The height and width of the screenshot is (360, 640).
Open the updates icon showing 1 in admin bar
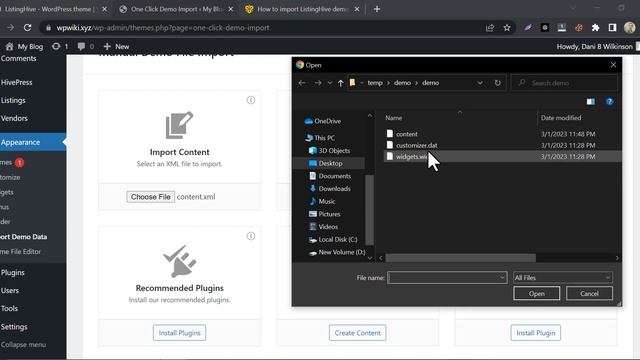60,47
